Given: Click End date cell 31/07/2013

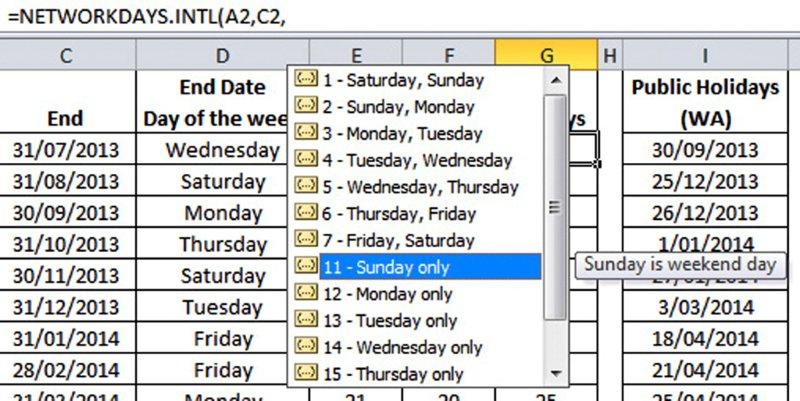Looking at the screenshot, I should [65, 150].
